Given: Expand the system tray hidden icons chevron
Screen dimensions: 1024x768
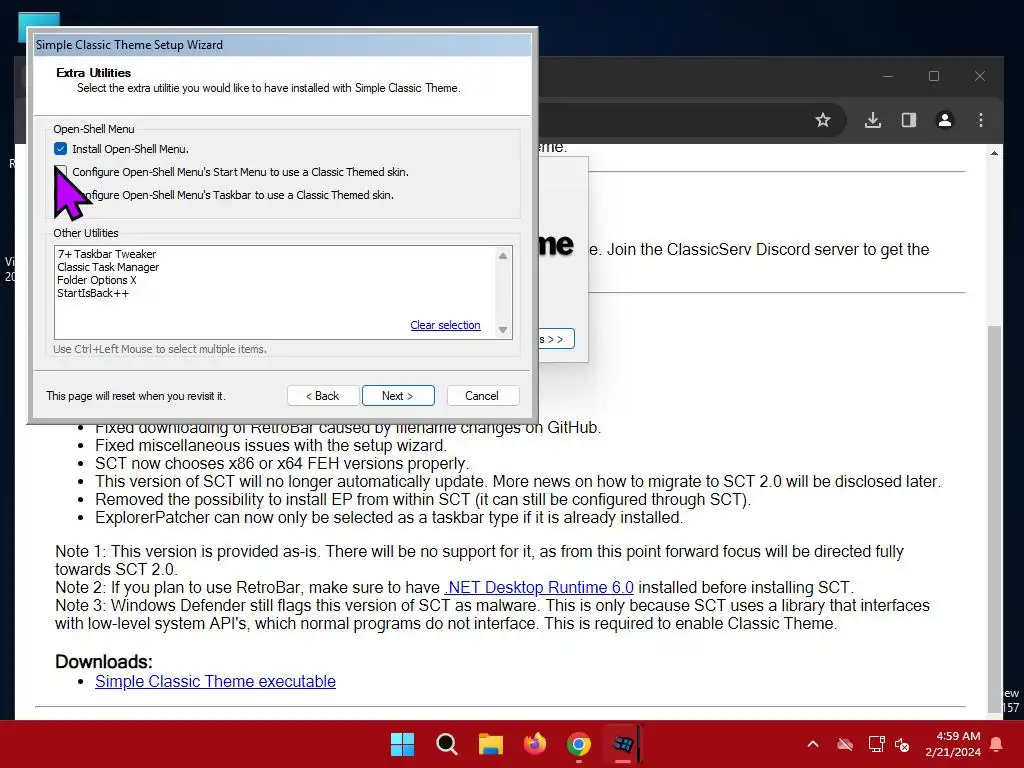Looking at the screenshot, I should pyautogui.click(x=813, y=744).
